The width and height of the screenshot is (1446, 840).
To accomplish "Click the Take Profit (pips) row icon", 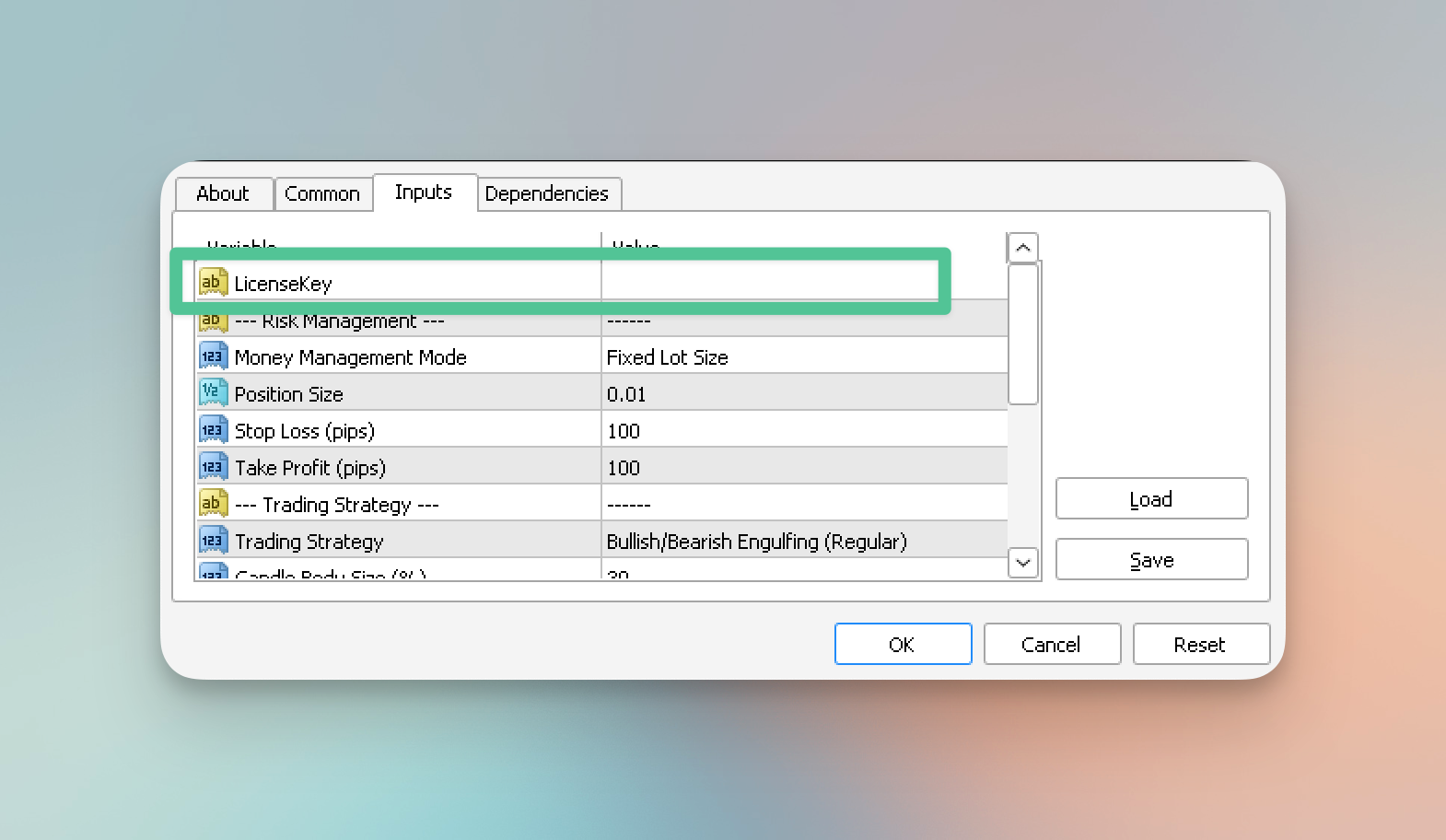I will click(213, 467).
